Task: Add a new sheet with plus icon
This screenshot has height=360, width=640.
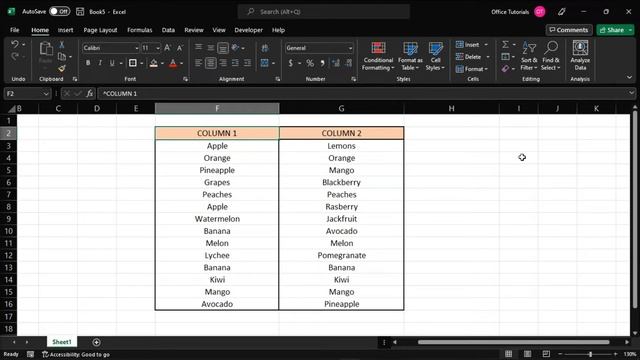Action: point(96,342)
